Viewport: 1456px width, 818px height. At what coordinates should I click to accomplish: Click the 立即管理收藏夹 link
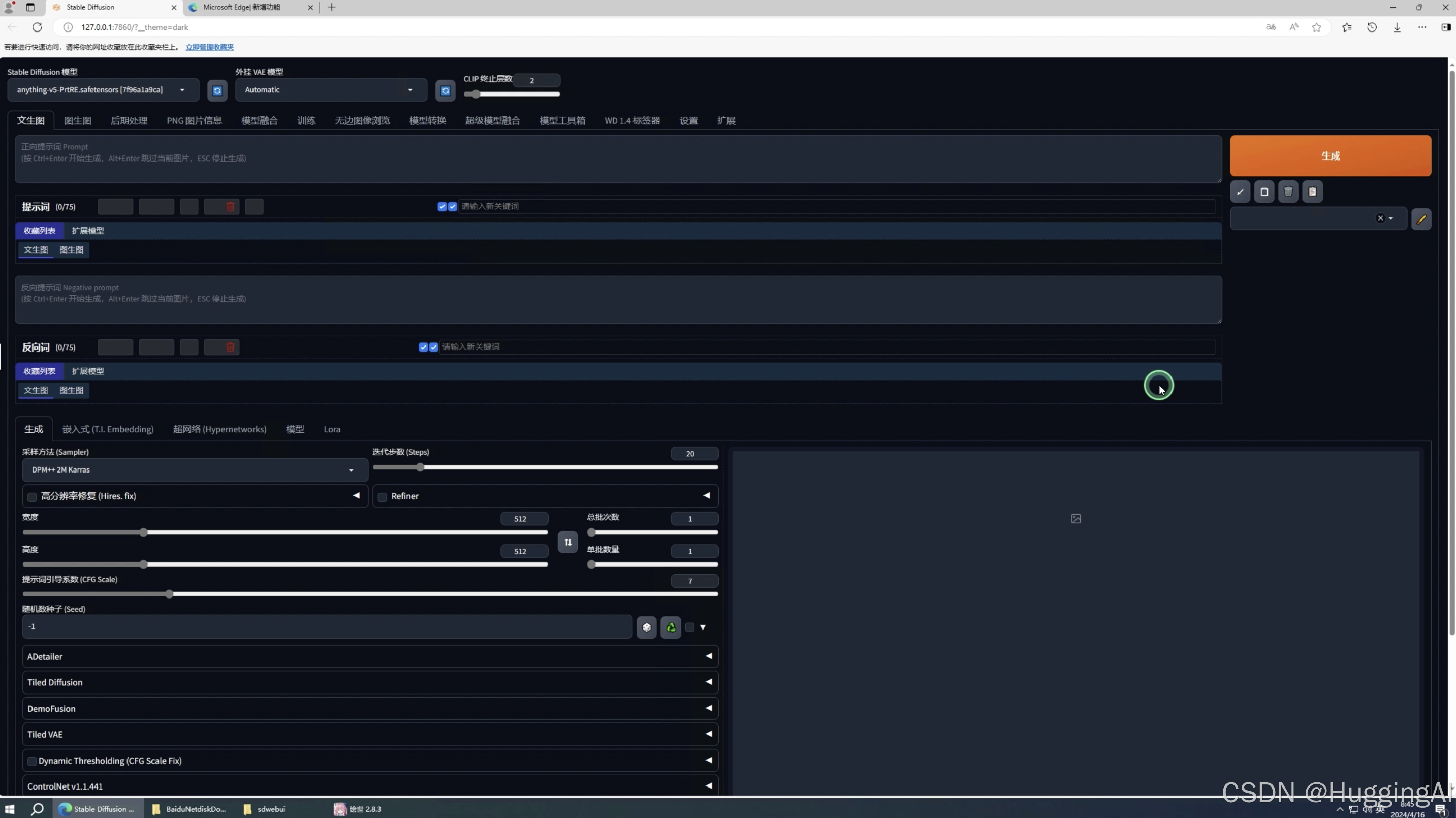tap(209, 47)
